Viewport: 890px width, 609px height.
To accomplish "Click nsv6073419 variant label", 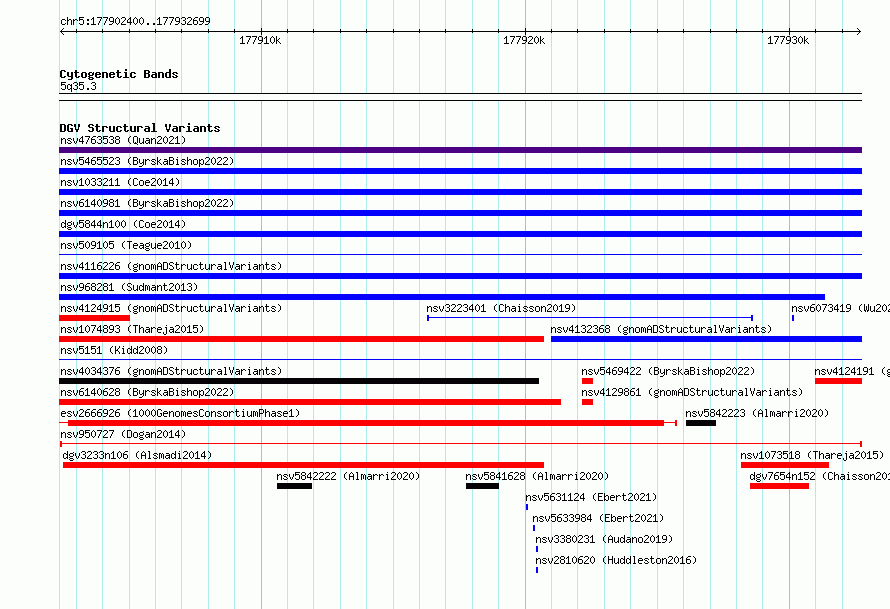I will (840, 308).
